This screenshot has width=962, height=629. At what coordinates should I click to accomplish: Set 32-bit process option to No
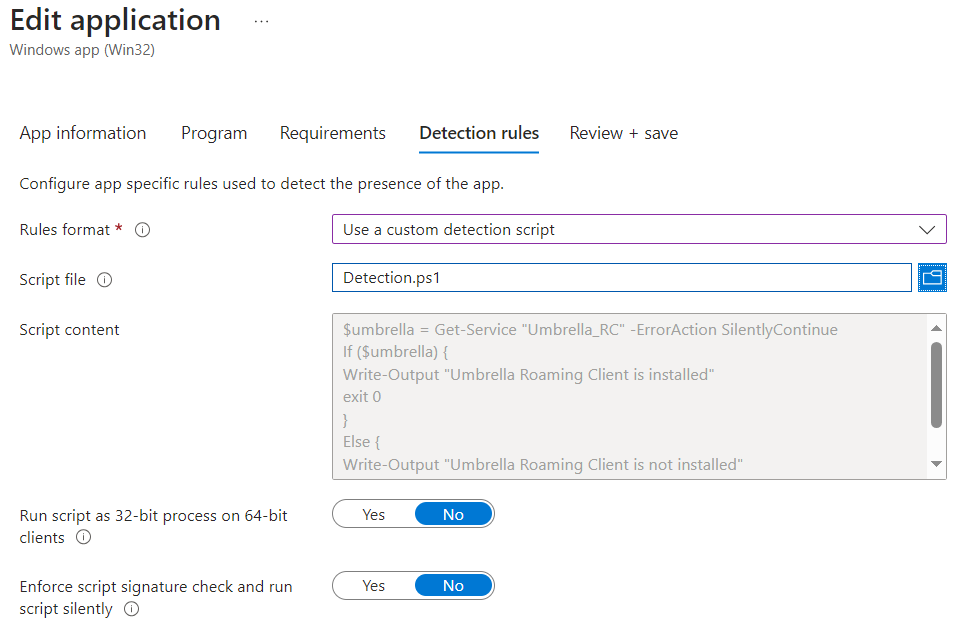453,514
